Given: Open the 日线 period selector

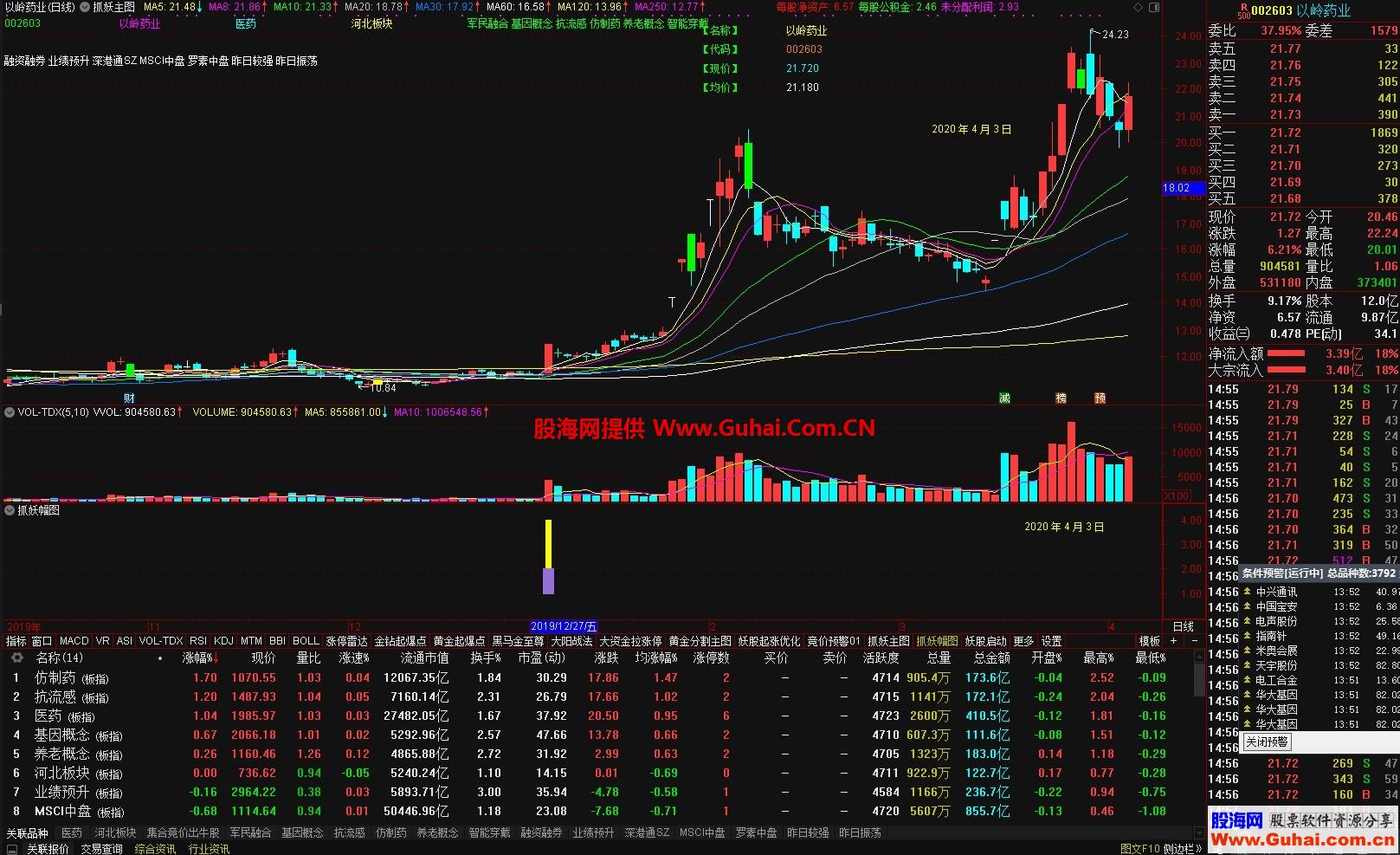Looking at the screenshot, I should click(1183, 626).
